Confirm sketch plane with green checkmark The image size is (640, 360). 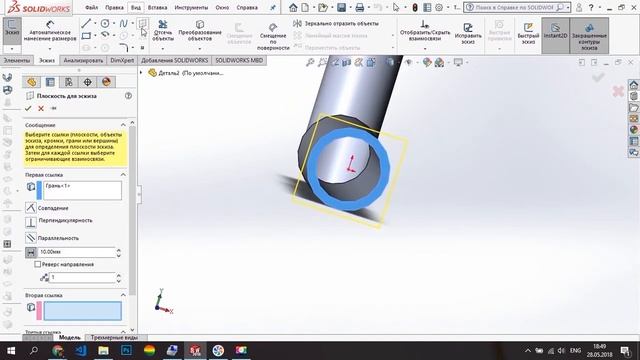(x=28, y=109)
